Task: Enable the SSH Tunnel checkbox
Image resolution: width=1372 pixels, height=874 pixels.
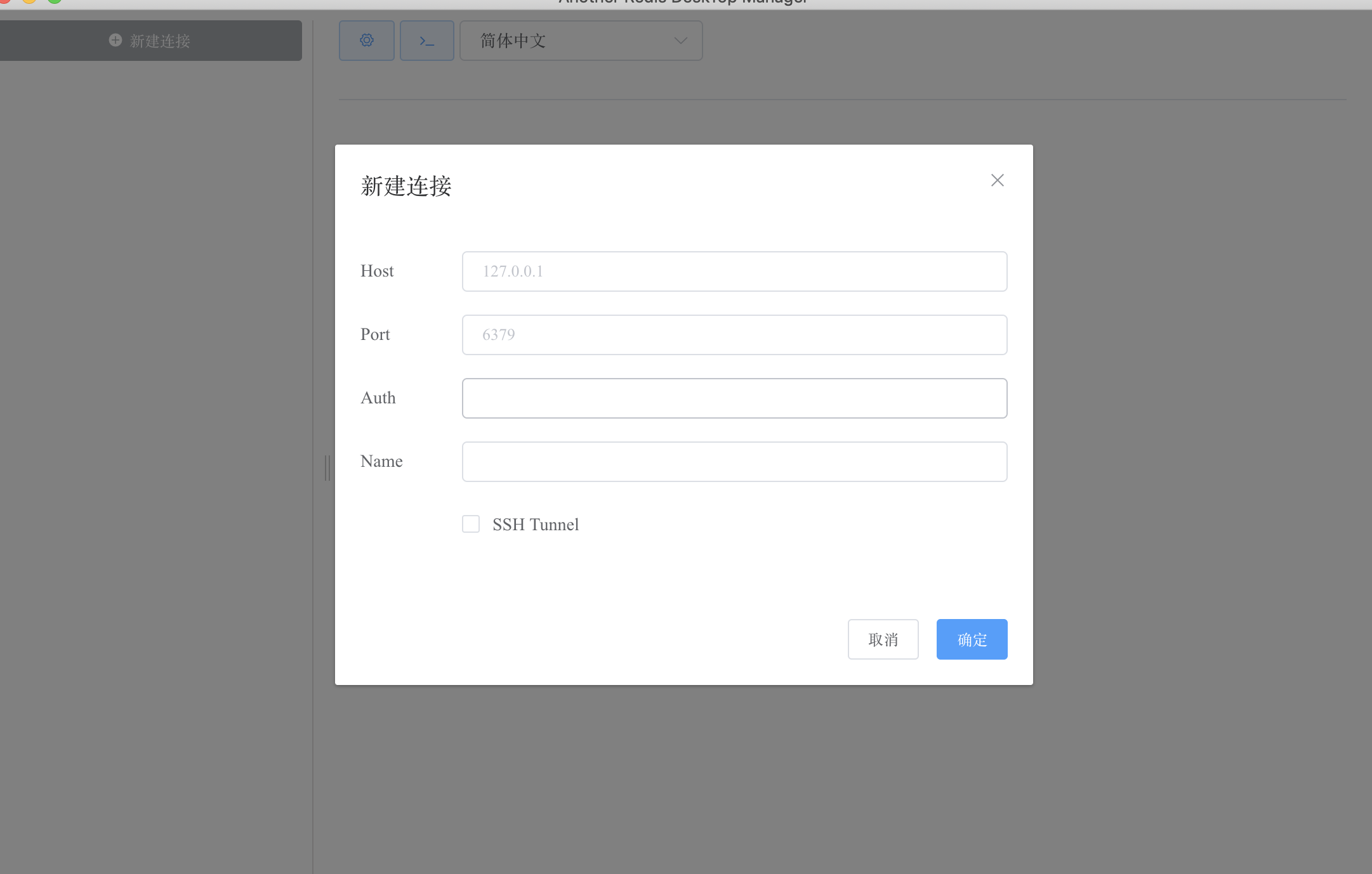Action: click(471, 524)
